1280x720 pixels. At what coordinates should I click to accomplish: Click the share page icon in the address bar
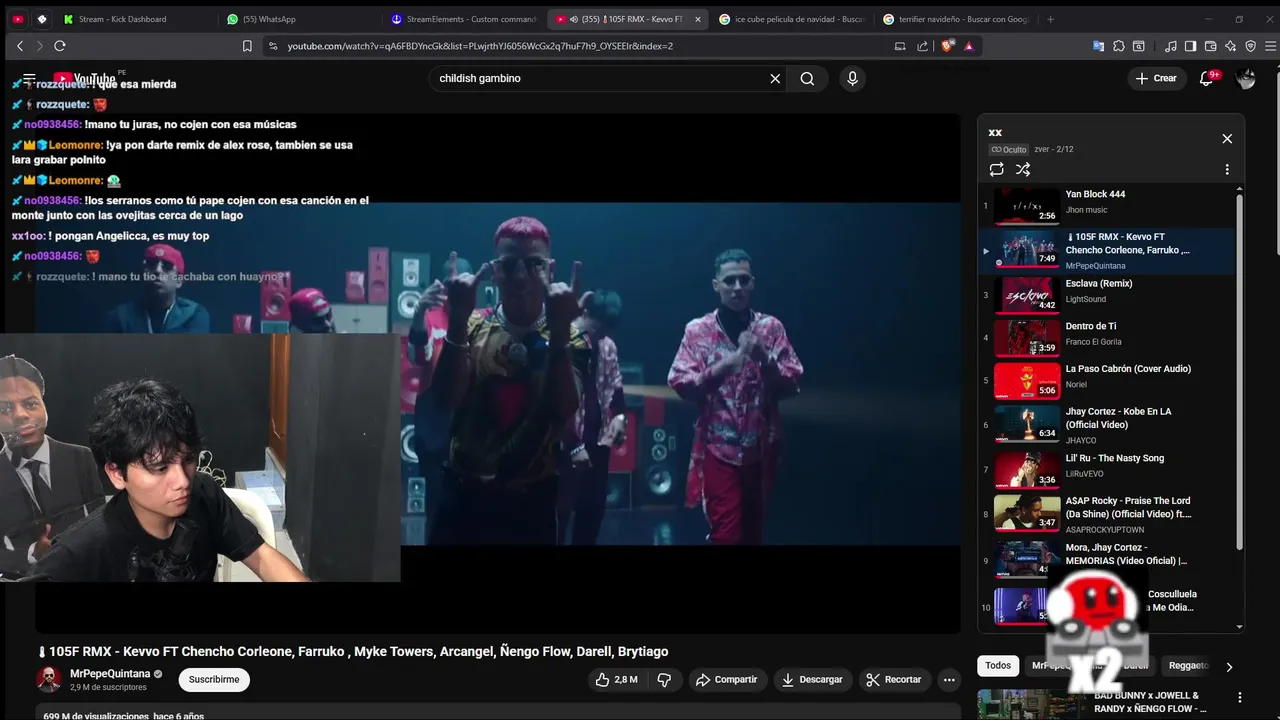[922, 46]
